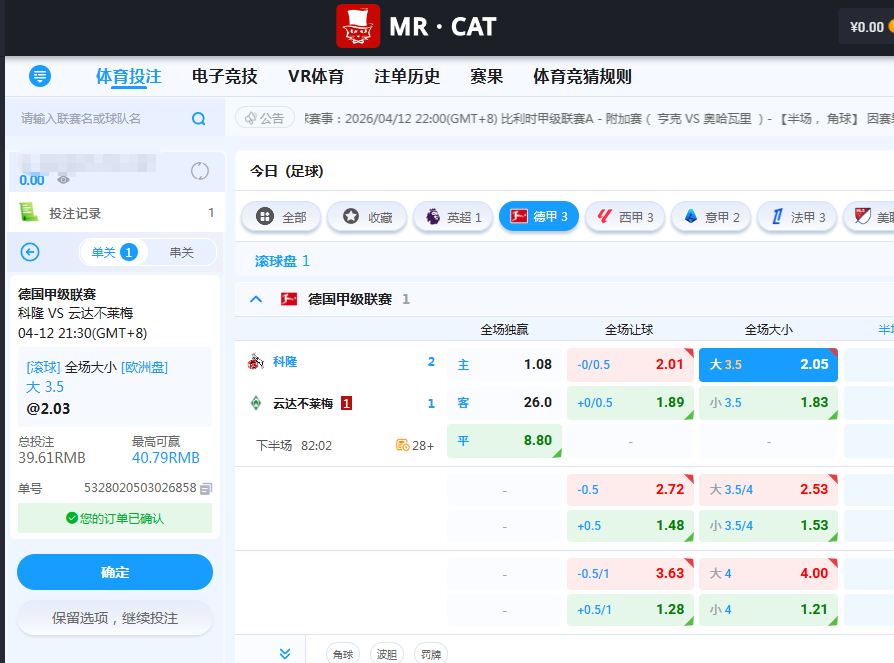Copy the order number

(206, 488)
